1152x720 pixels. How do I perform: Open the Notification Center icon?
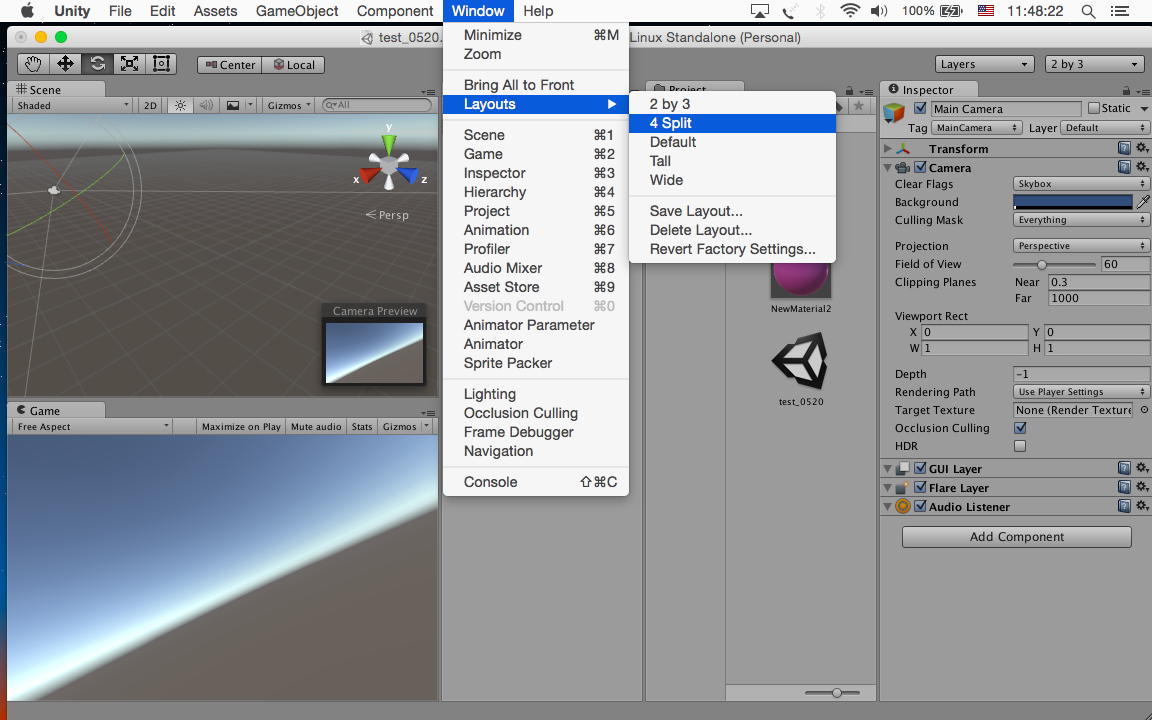[1120, 11]
